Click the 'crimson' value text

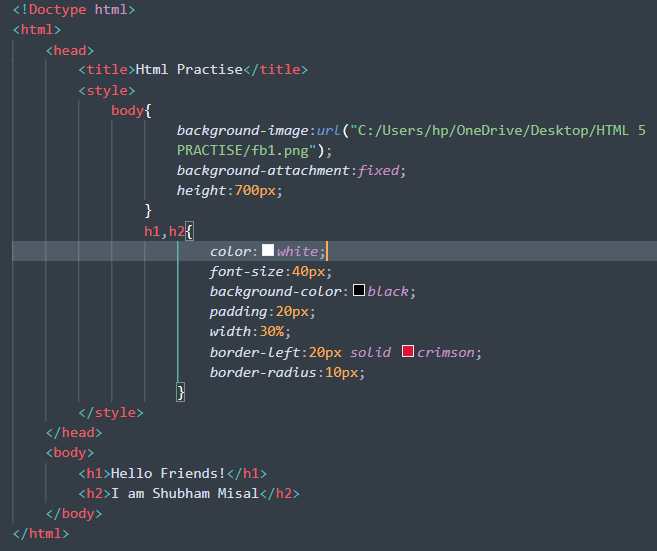click(x=446, y=352)
